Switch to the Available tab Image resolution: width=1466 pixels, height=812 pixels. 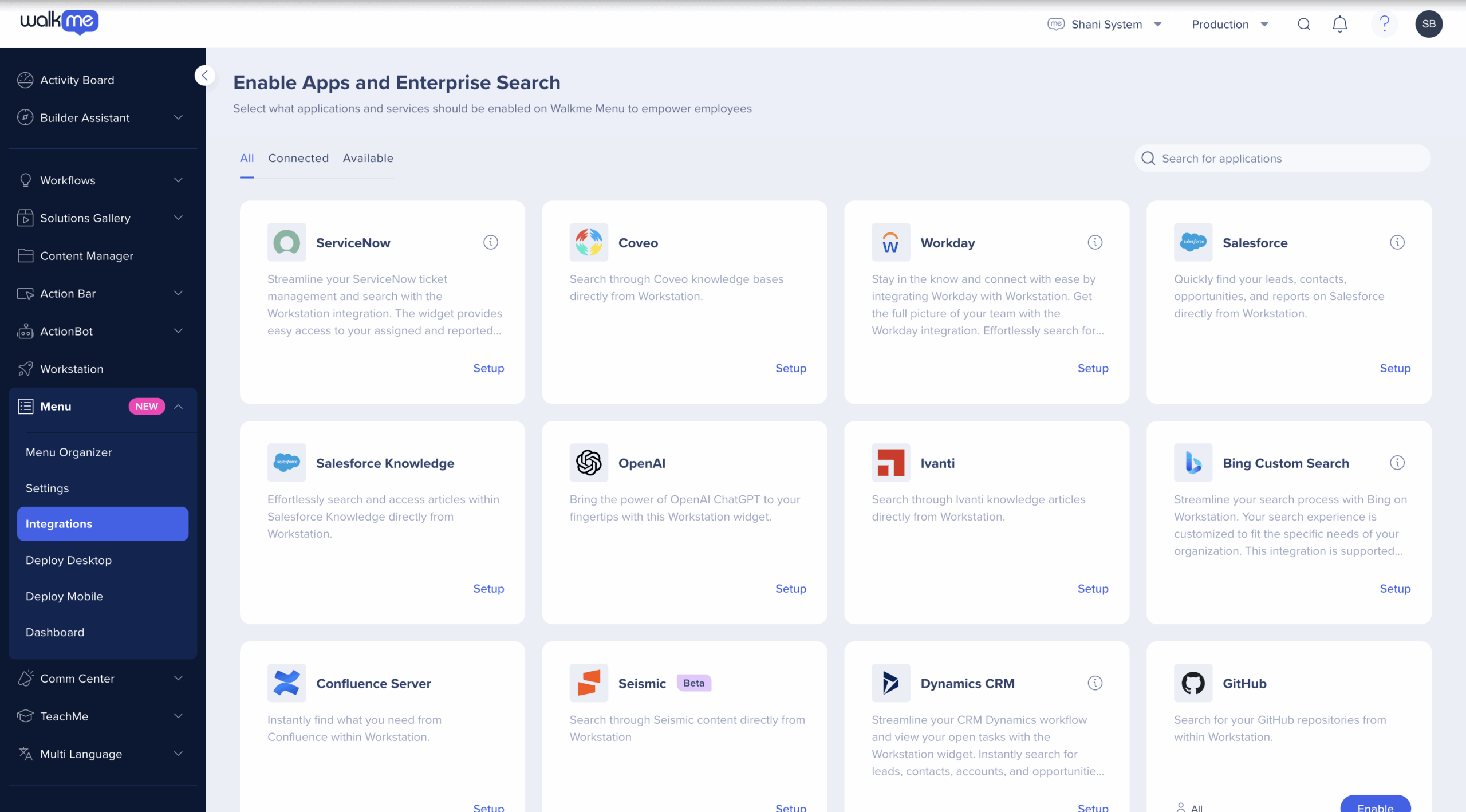pos(368,158)
